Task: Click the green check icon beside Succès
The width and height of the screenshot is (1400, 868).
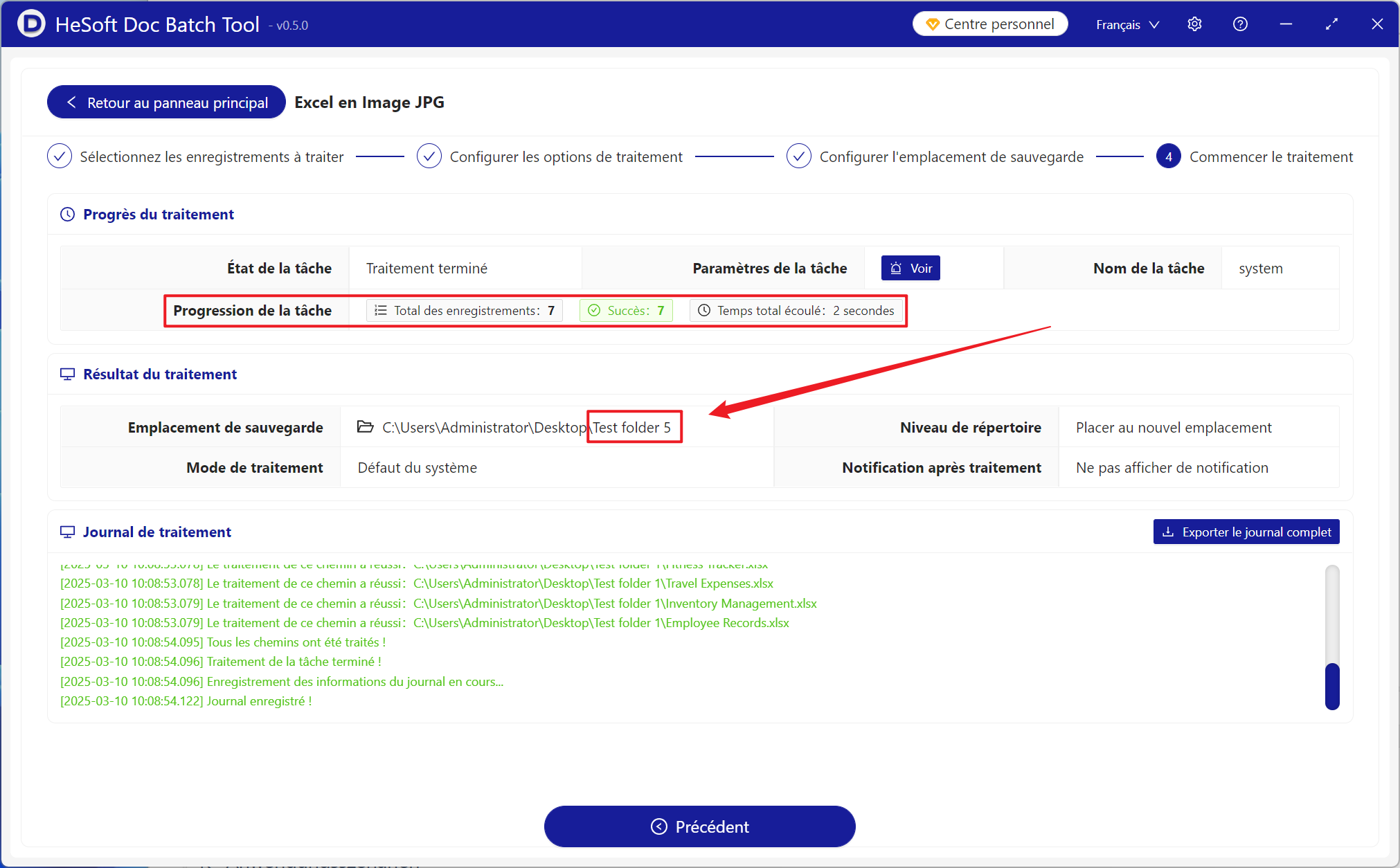Action: pyautogui.click(x=594, y=310)
